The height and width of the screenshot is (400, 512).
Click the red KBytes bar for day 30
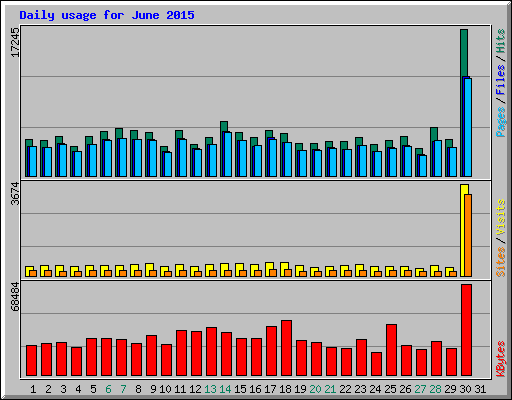466,330
